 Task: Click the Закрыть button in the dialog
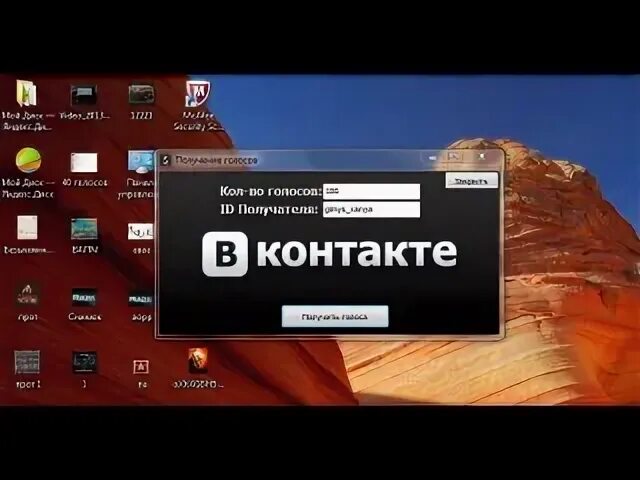(x=471, y=181)
